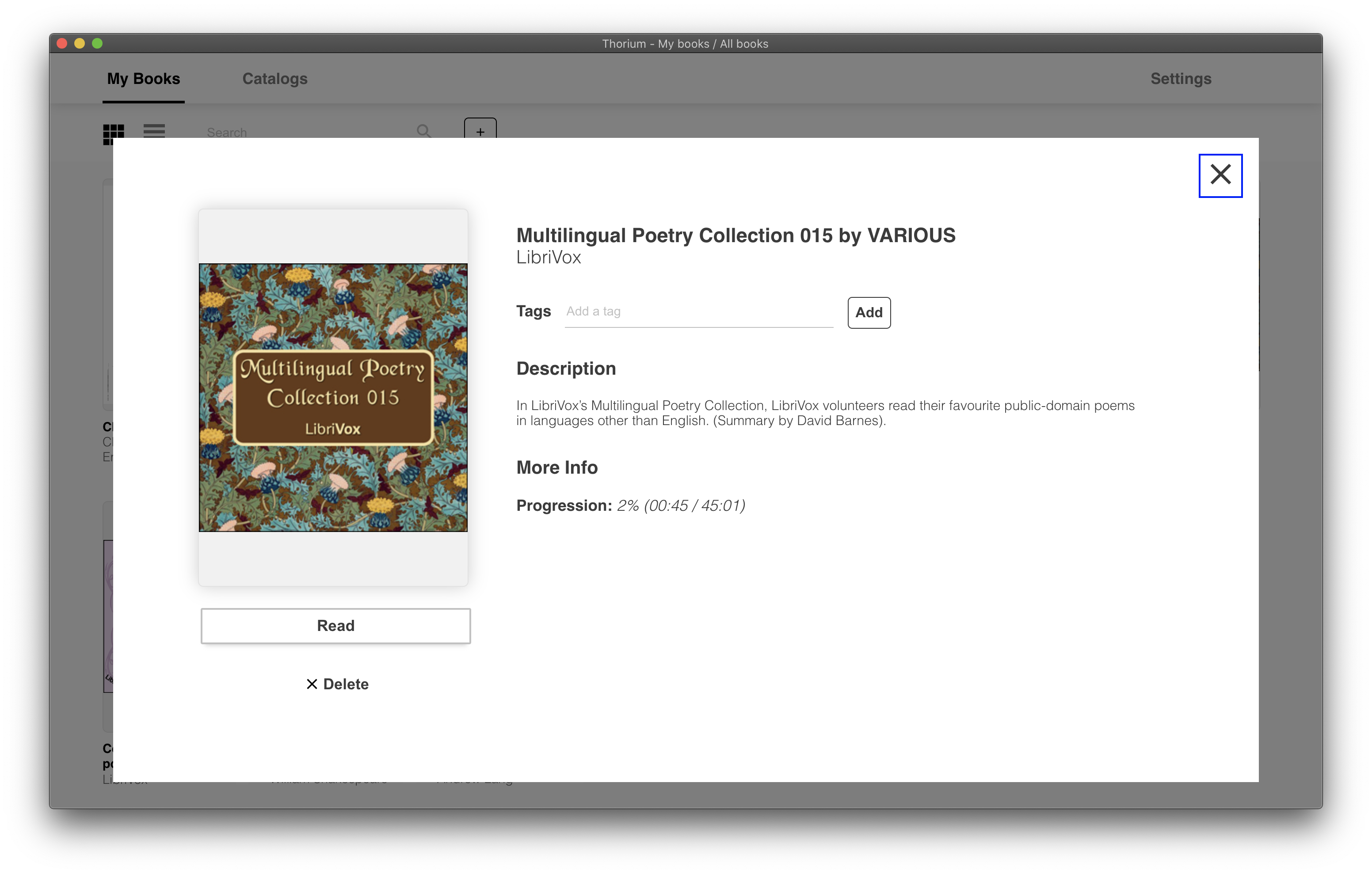Switch to grid view of books
This screenshot has height=874, width=1372.
114,132
